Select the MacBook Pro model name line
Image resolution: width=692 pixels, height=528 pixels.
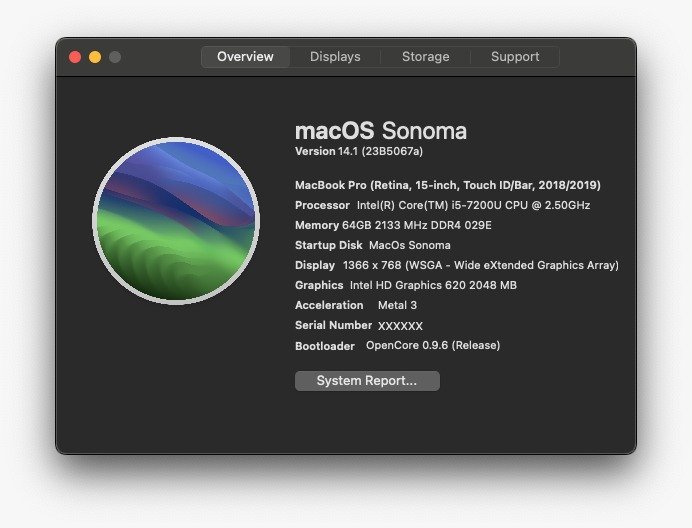(448, 185)
